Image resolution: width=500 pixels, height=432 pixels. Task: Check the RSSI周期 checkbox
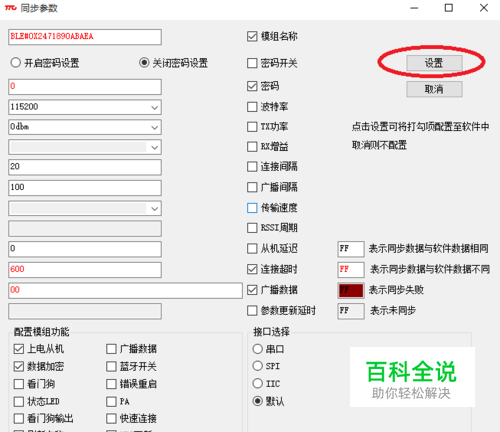tap(252, 228)
